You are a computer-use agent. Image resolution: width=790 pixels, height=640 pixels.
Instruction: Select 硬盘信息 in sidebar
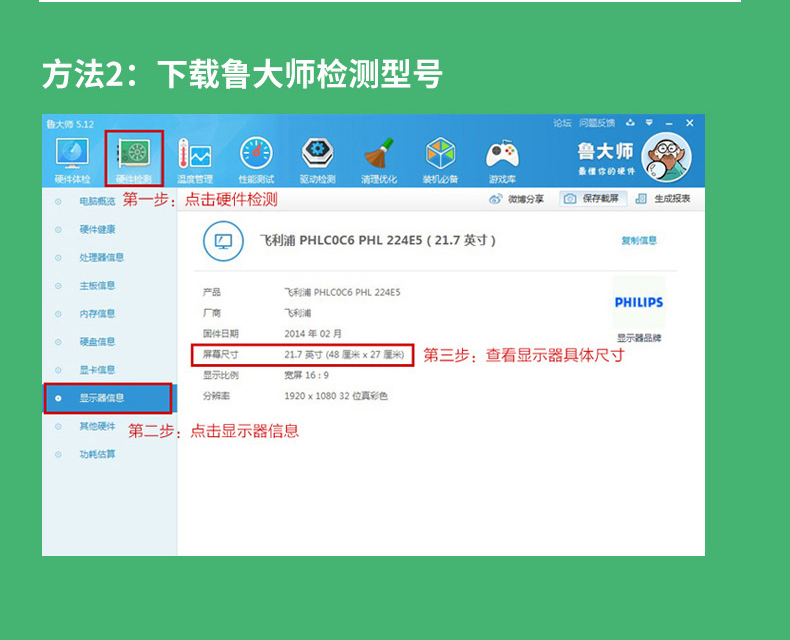(97, 342)
